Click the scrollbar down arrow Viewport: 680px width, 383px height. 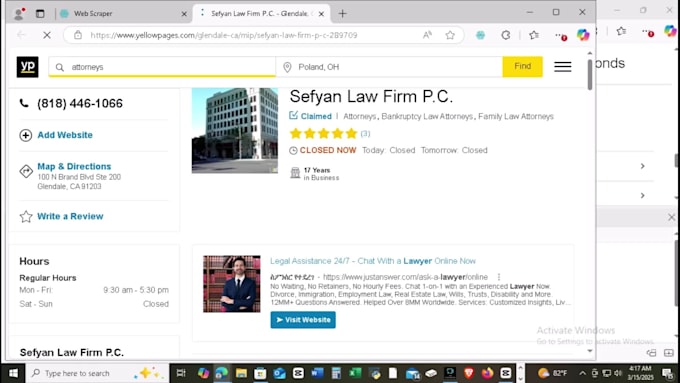point(590,351)
